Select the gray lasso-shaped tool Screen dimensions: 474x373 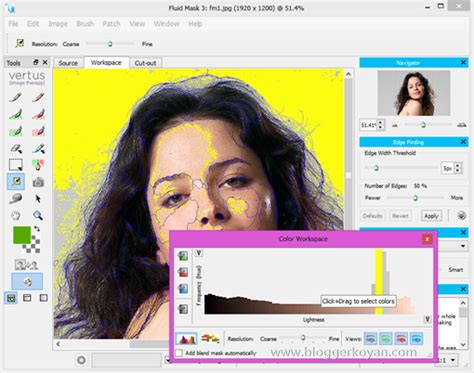(x=16, y=199)
